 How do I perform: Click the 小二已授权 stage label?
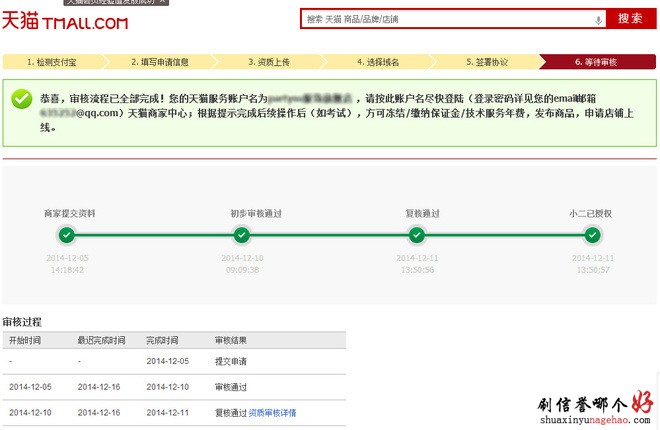pos(591,213)
